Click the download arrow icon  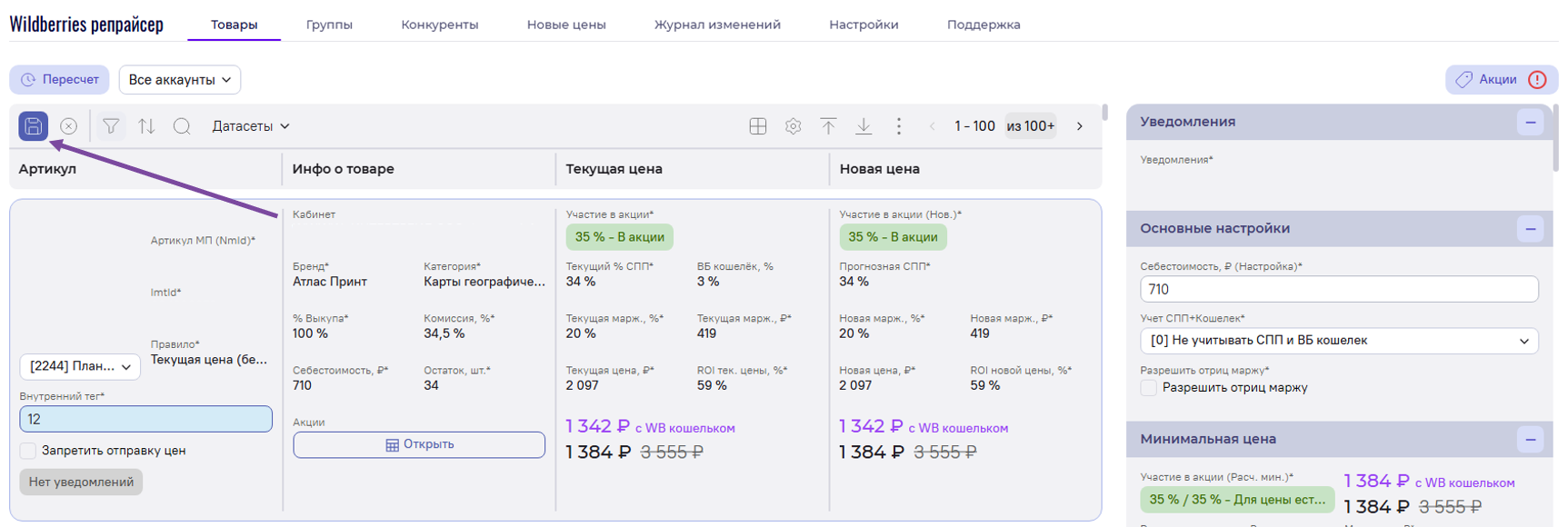pos(864,126)
